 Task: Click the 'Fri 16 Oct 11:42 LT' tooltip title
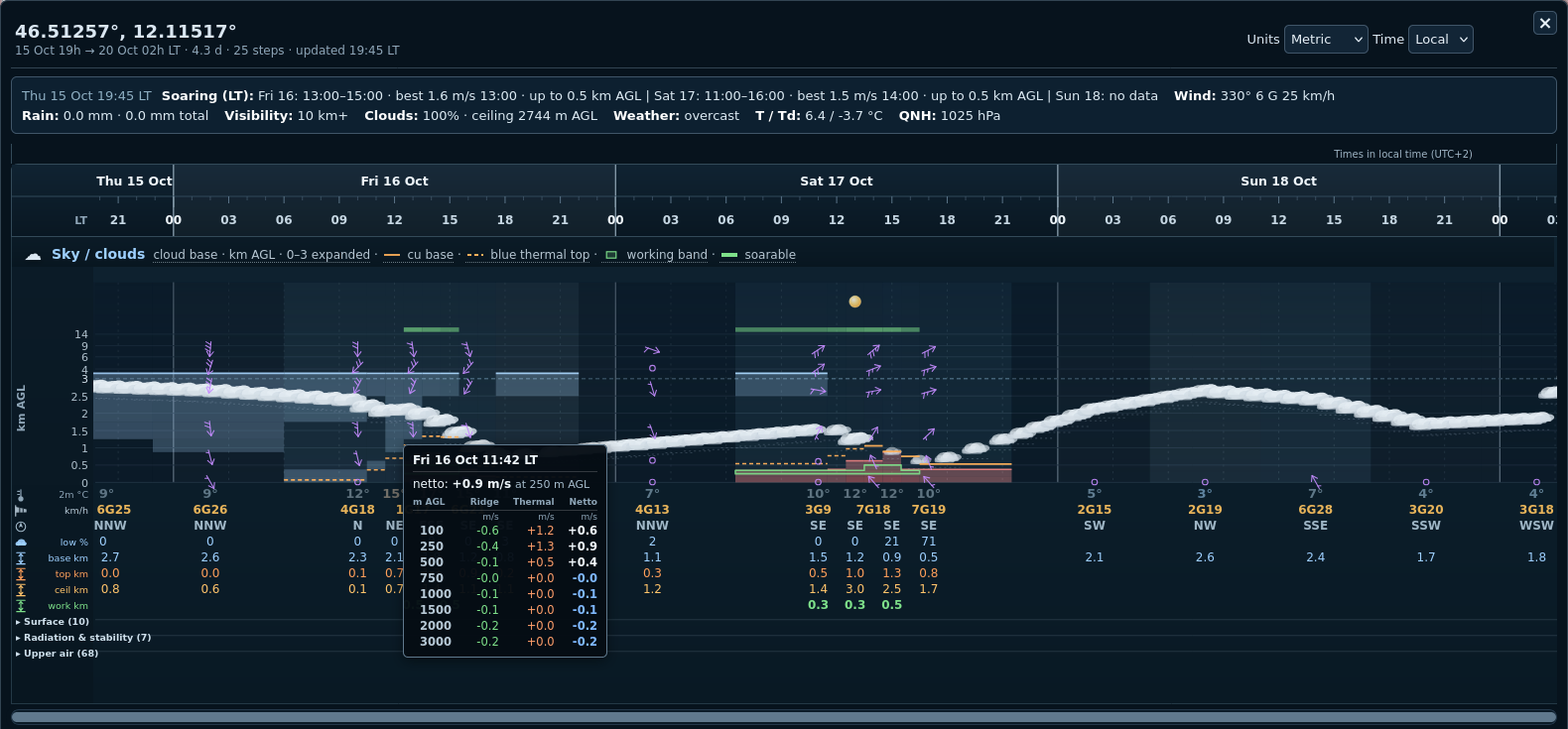coord(474,460)
